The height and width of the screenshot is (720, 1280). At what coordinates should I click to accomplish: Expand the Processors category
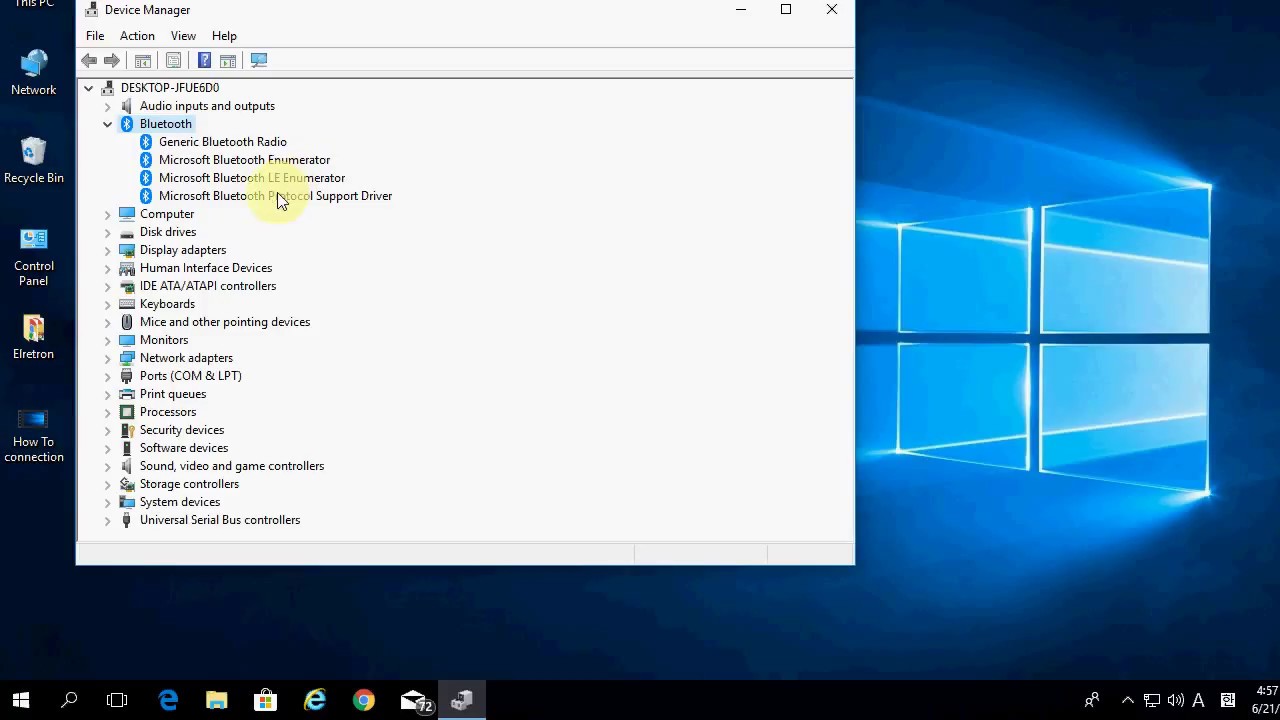[107, 412]
